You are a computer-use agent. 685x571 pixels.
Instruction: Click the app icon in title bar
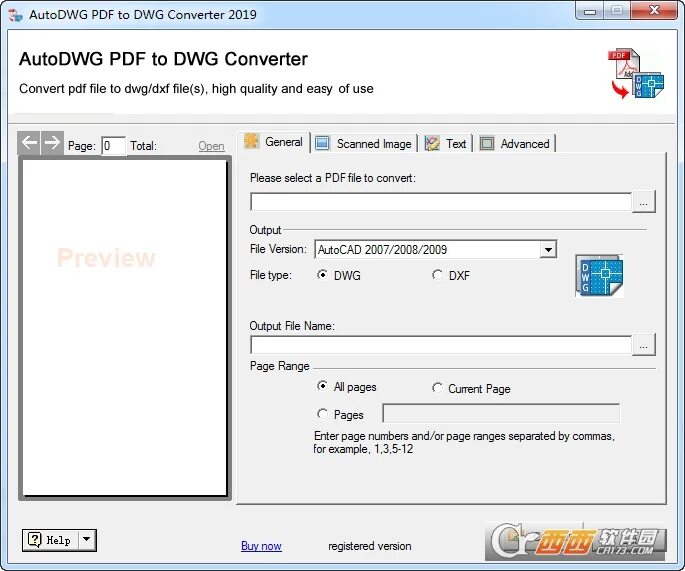[x=15, y=15]
